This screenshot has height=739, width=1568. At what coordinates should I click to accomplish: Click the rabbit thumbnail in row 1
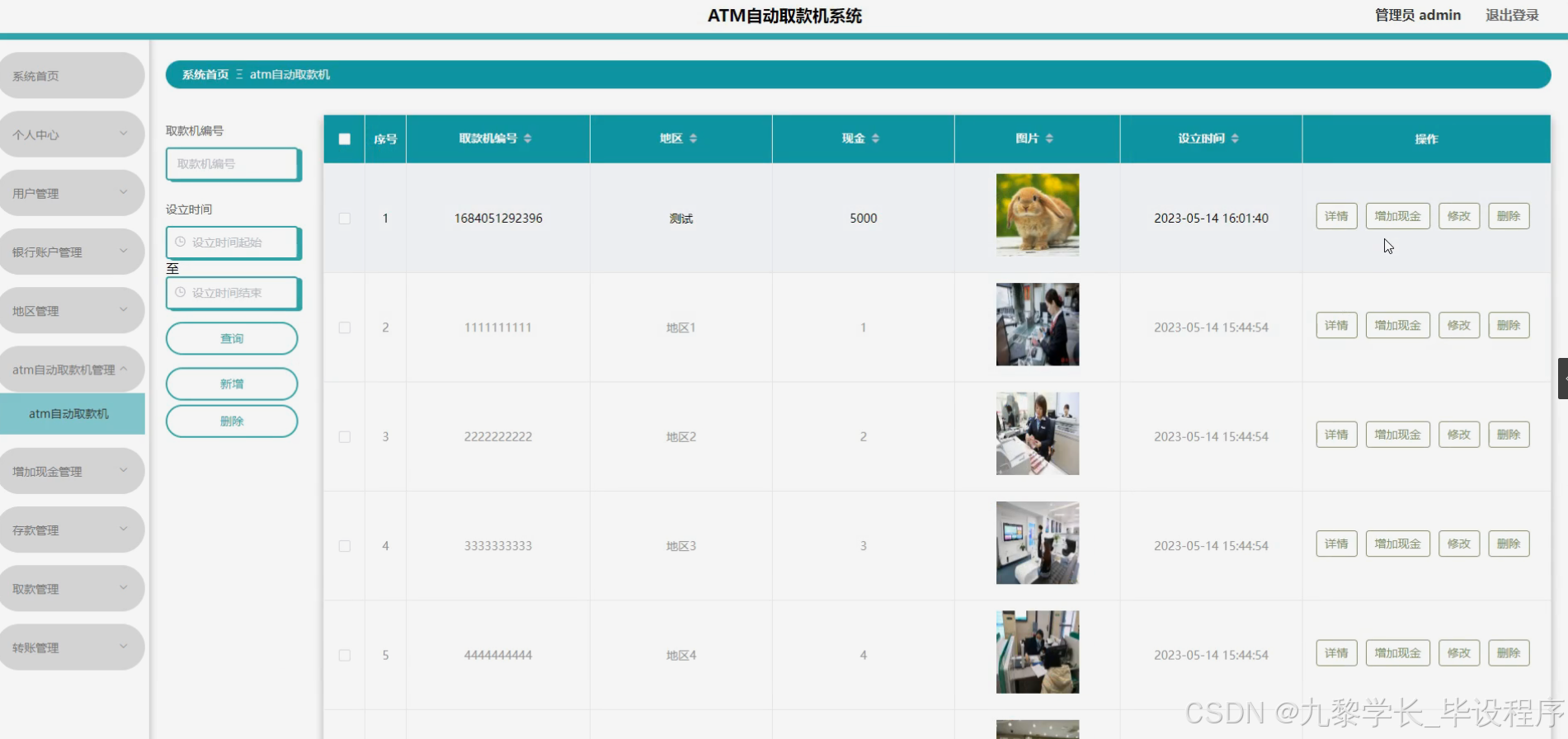coord(1038,214)
